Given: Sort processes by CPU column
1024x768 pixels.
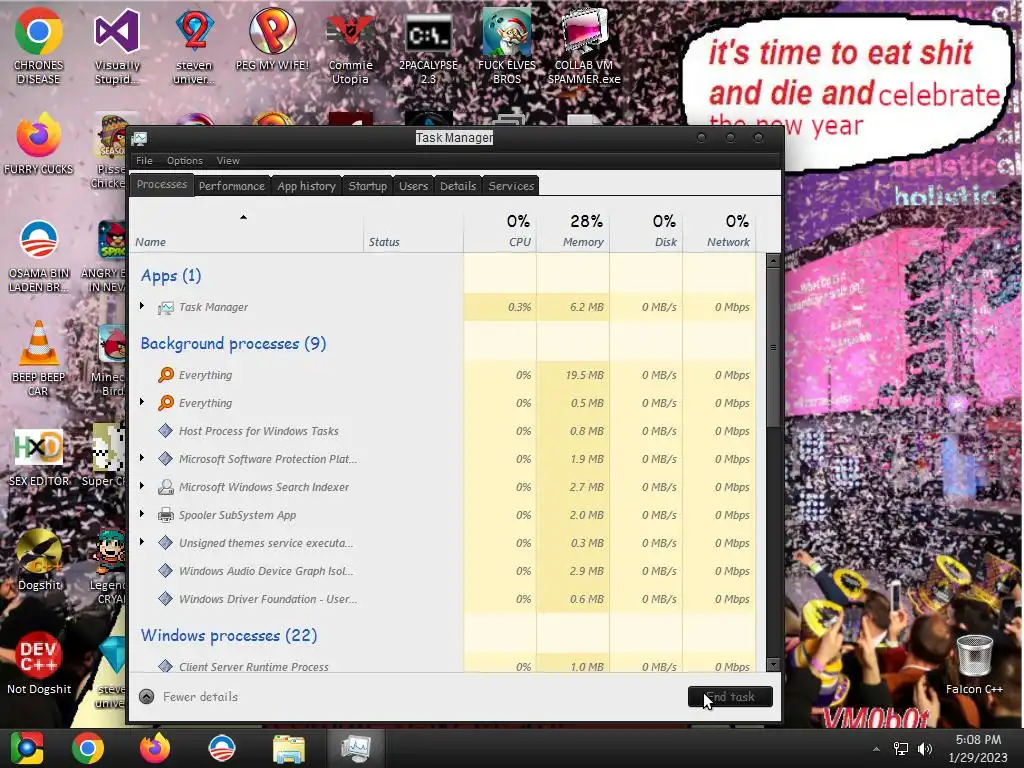Looking at the screenshot, I should tap(500, 232).
